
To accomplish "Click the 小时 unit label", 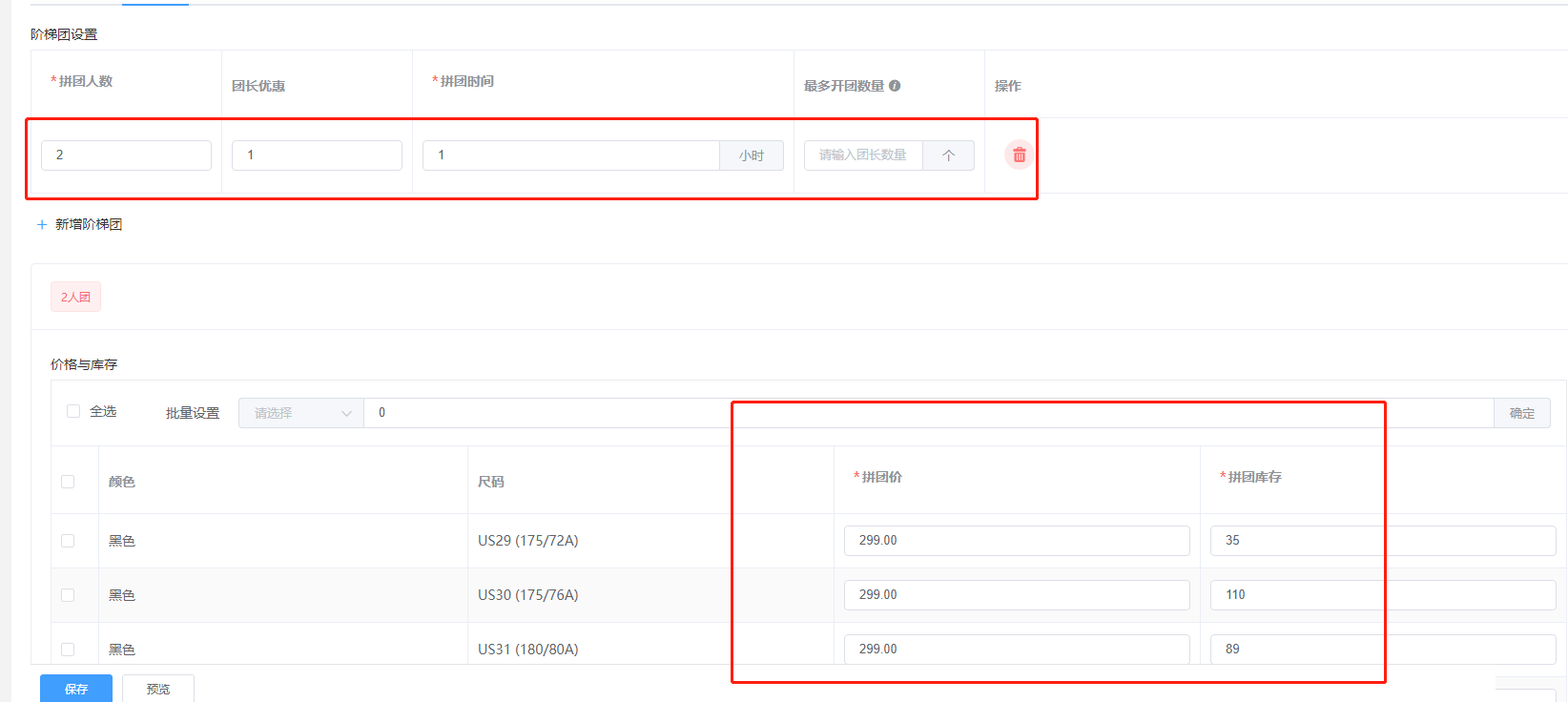I will click(752, 155).
